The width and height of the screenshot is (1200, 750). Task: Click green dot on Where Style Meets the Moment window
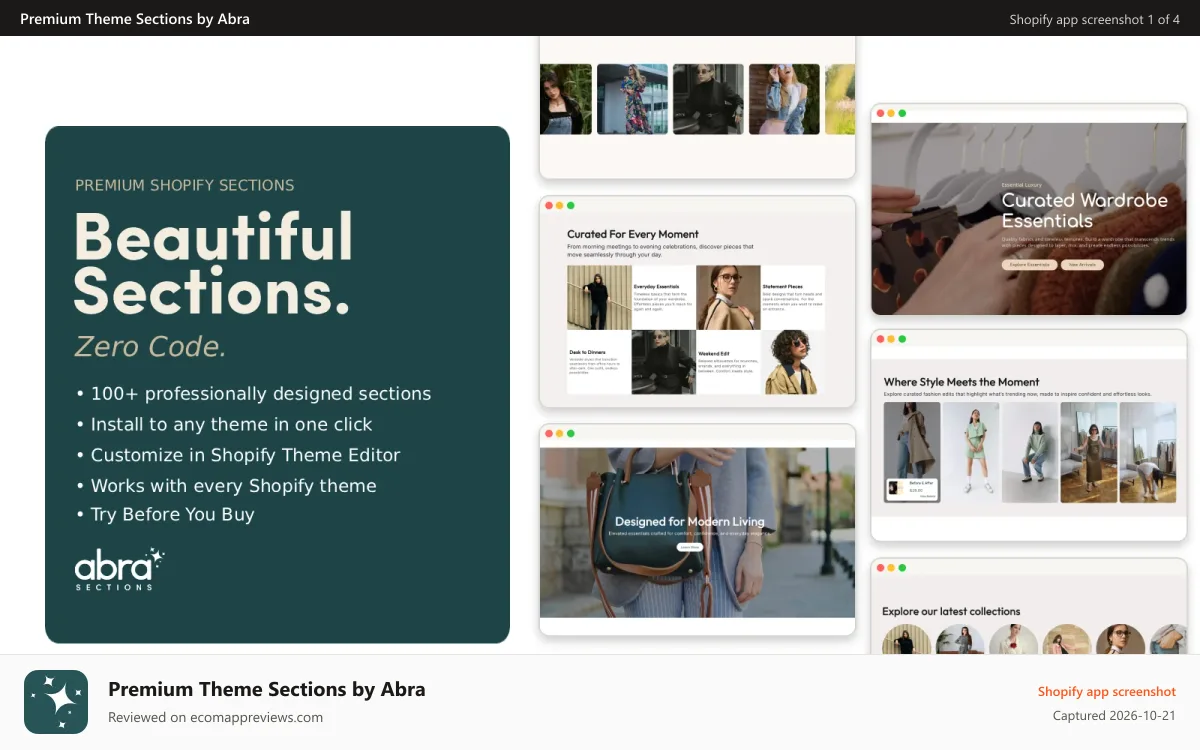pos(902,339)
